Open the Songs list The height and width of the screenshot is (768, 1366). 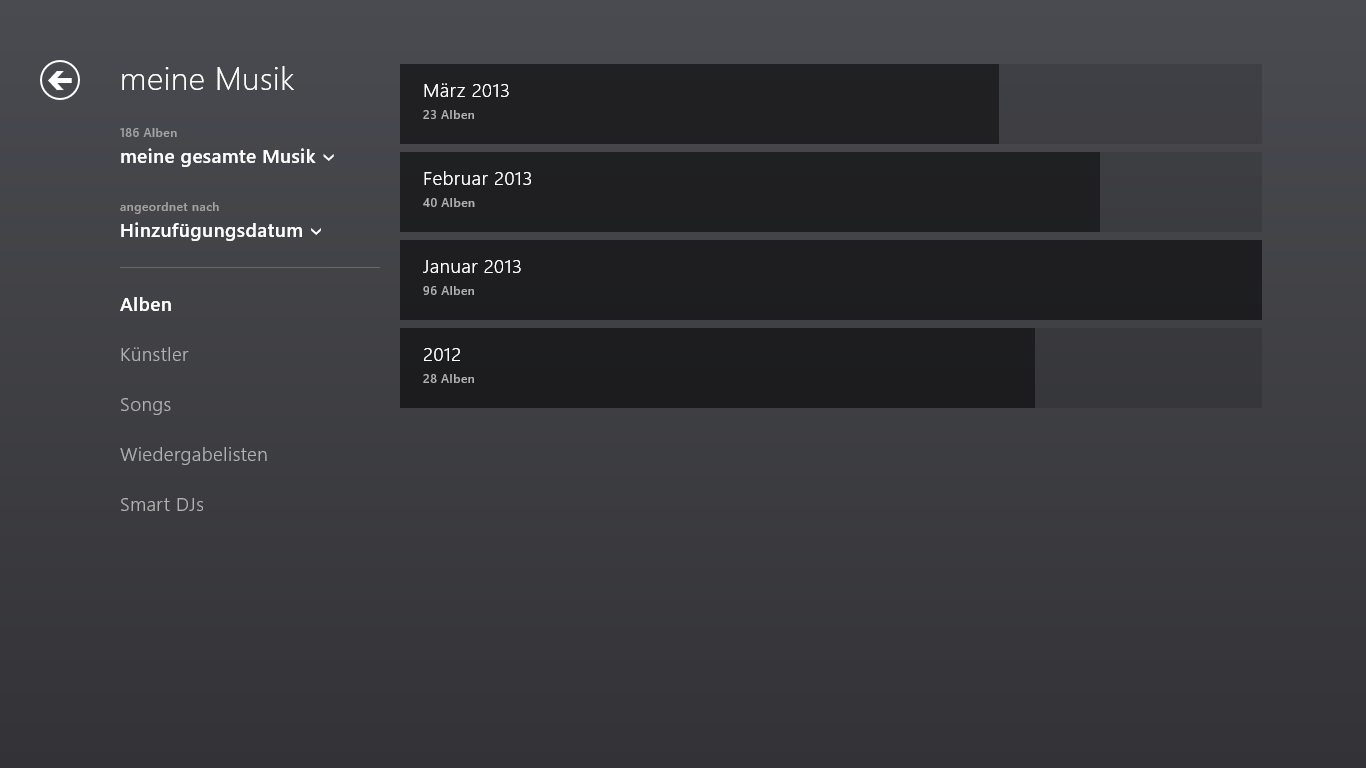click(x=146, y=405)
